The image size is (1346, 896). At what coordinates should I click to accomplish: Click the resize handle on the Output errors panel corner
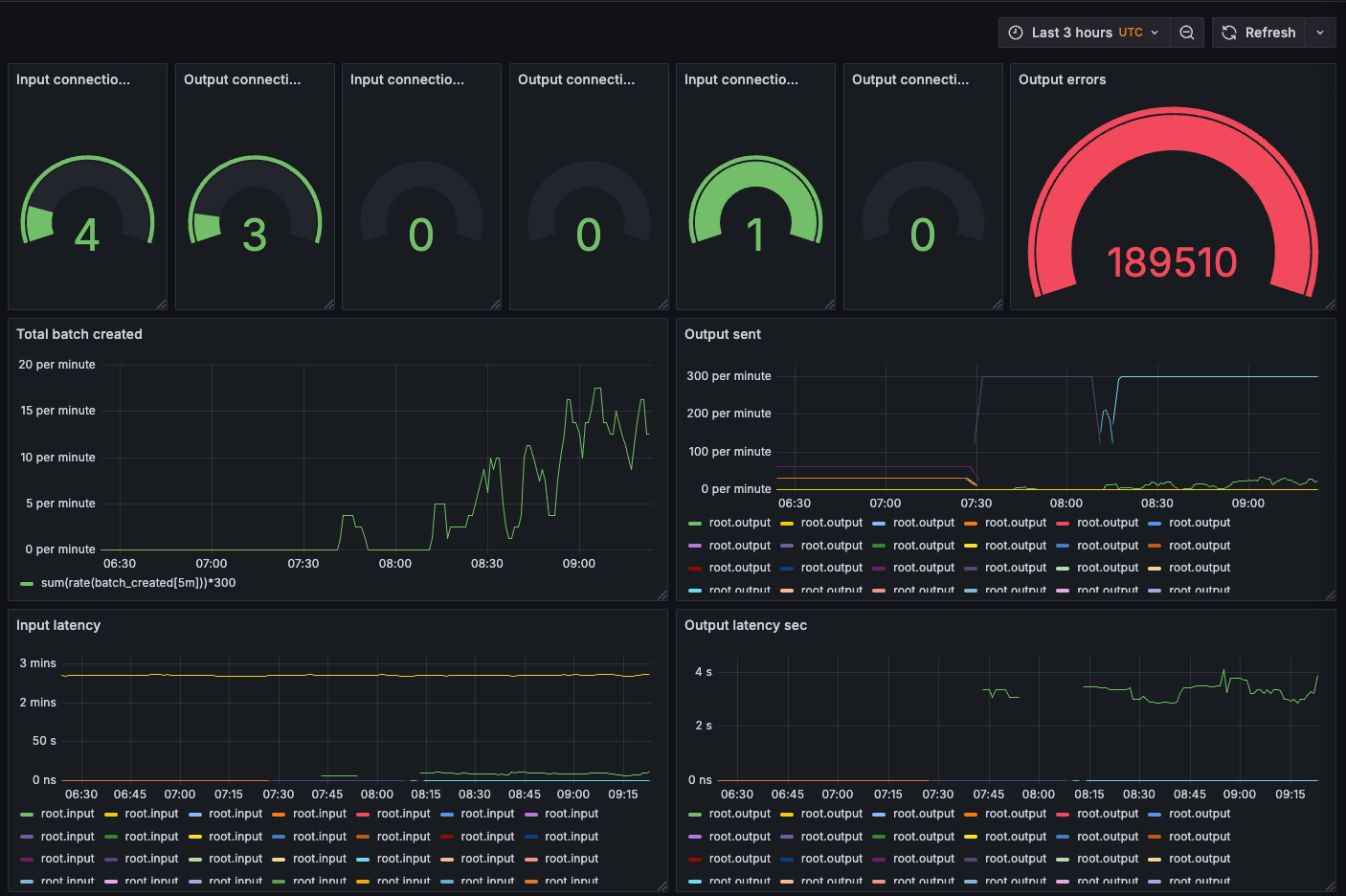1333,304
